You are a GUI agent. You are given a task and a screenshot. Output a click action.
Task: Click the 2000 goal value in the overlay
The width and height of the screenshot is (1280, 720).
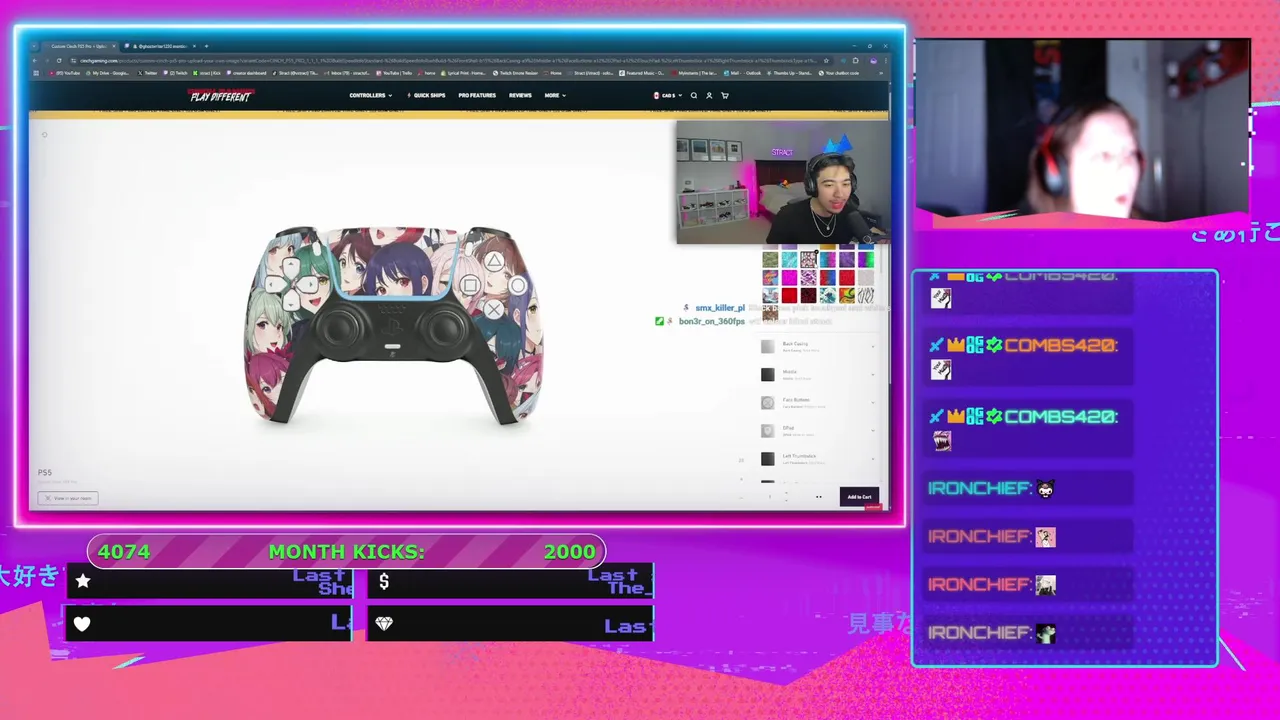coord(570,552)
